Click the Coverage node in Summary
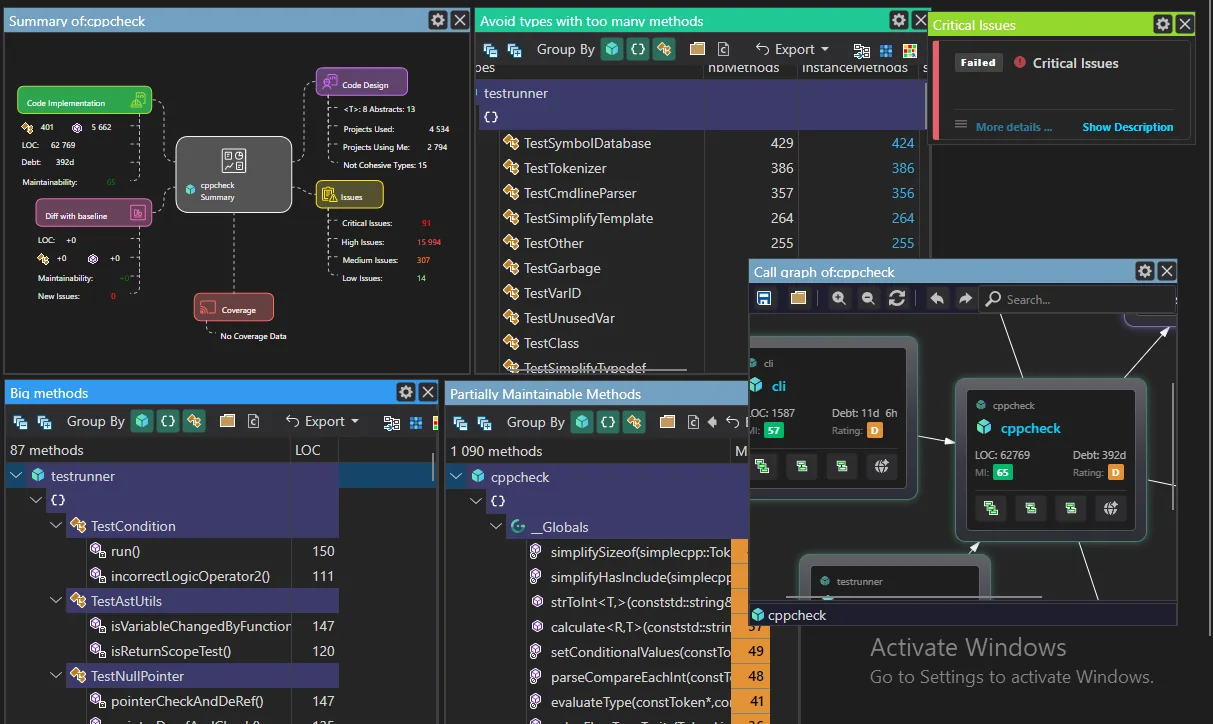 234,309
